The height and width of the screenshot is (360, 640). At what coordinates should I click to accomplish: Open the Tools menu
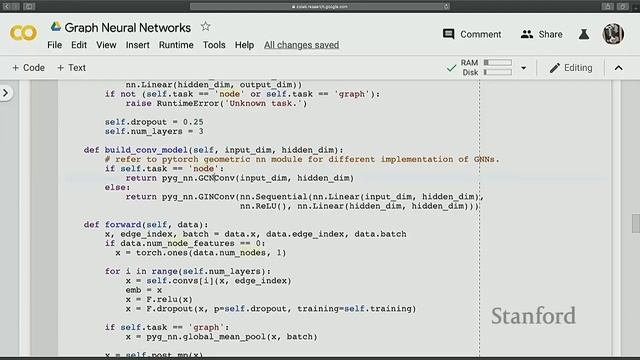click(x=214, y=45)
